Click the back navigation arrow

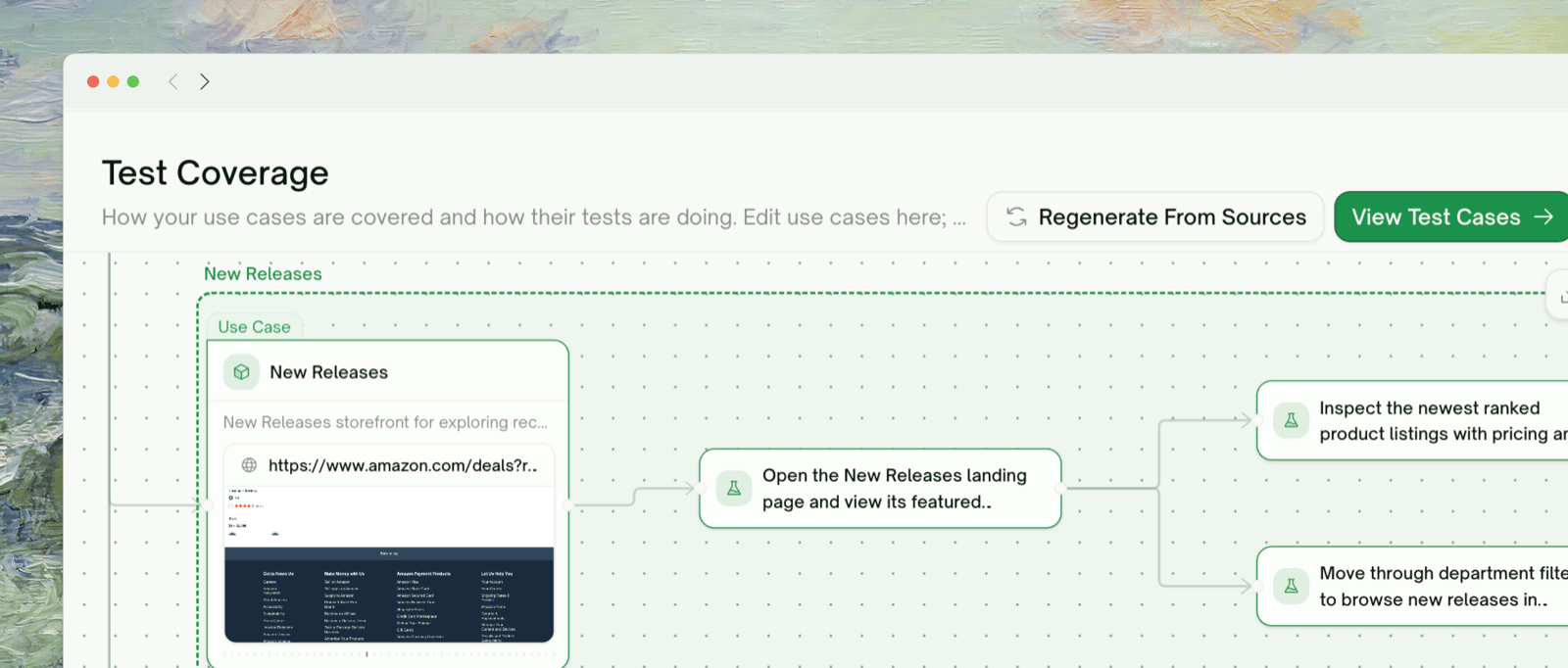click(x=172, y=81)
